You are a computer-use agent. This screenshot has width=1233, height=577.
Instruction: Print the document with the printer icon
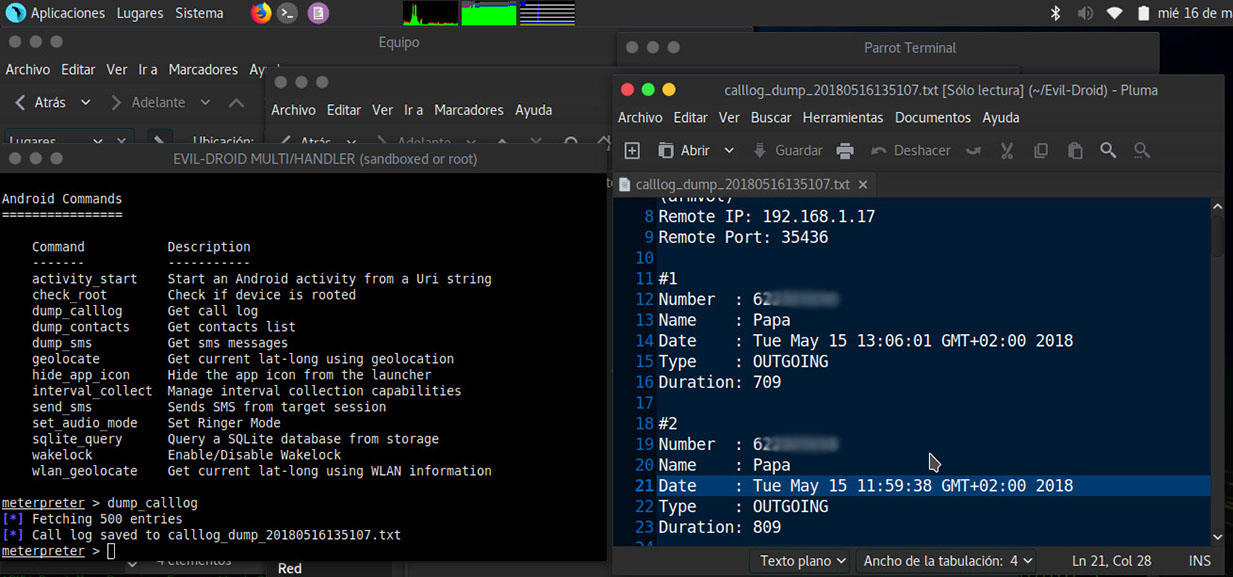coord(845,150)
